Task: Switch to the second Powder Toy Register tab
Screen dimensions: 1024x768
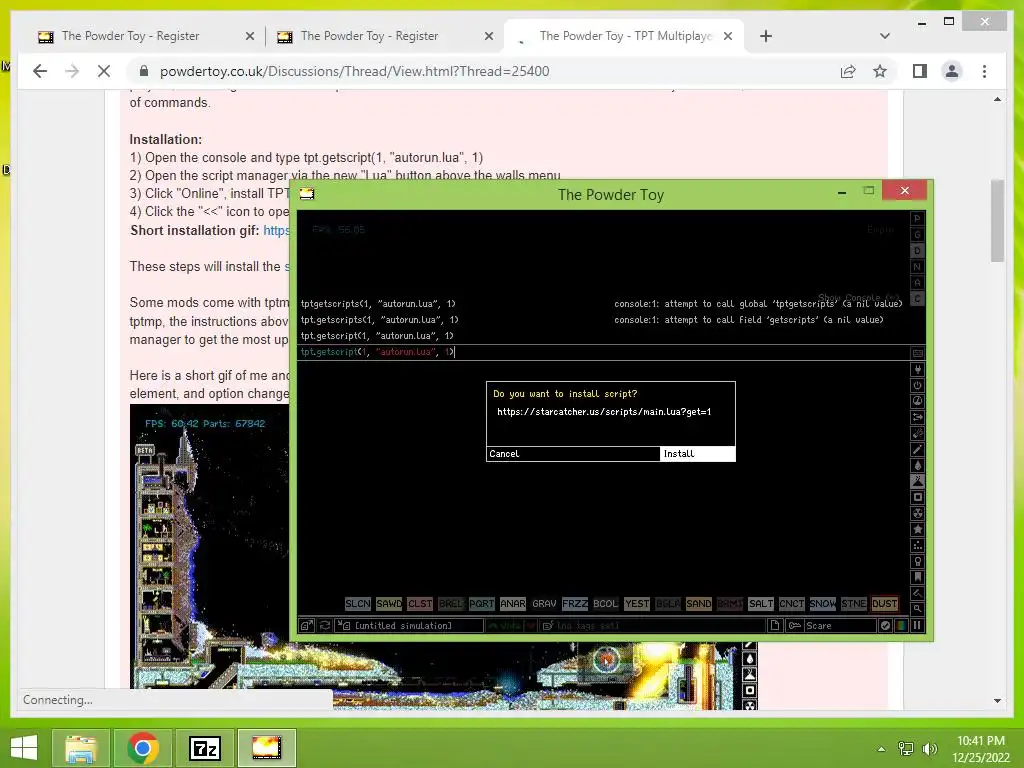Action: 385,36
